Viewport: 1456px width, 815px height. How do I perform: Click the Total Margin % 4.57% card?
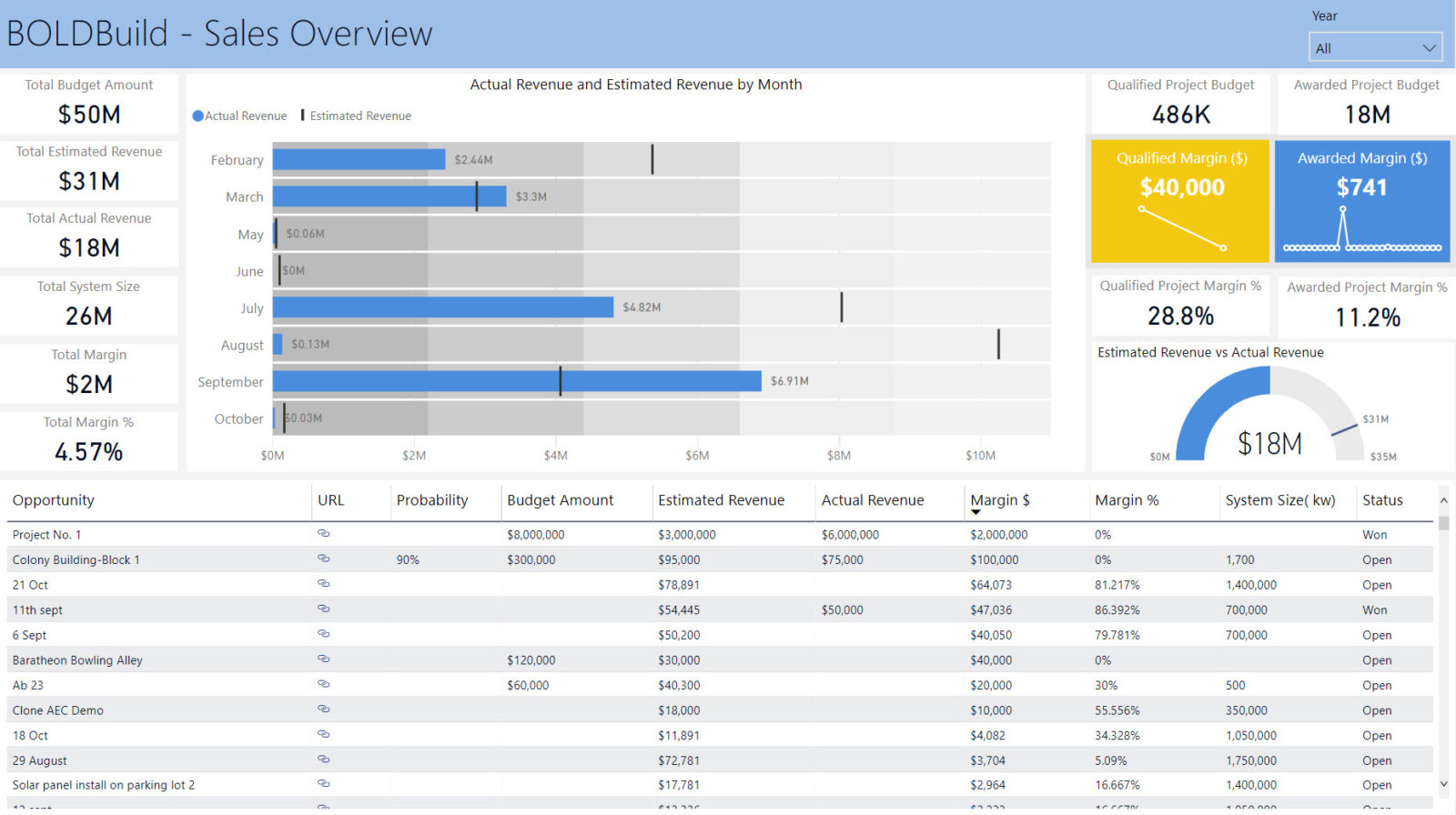coord(89,440)
